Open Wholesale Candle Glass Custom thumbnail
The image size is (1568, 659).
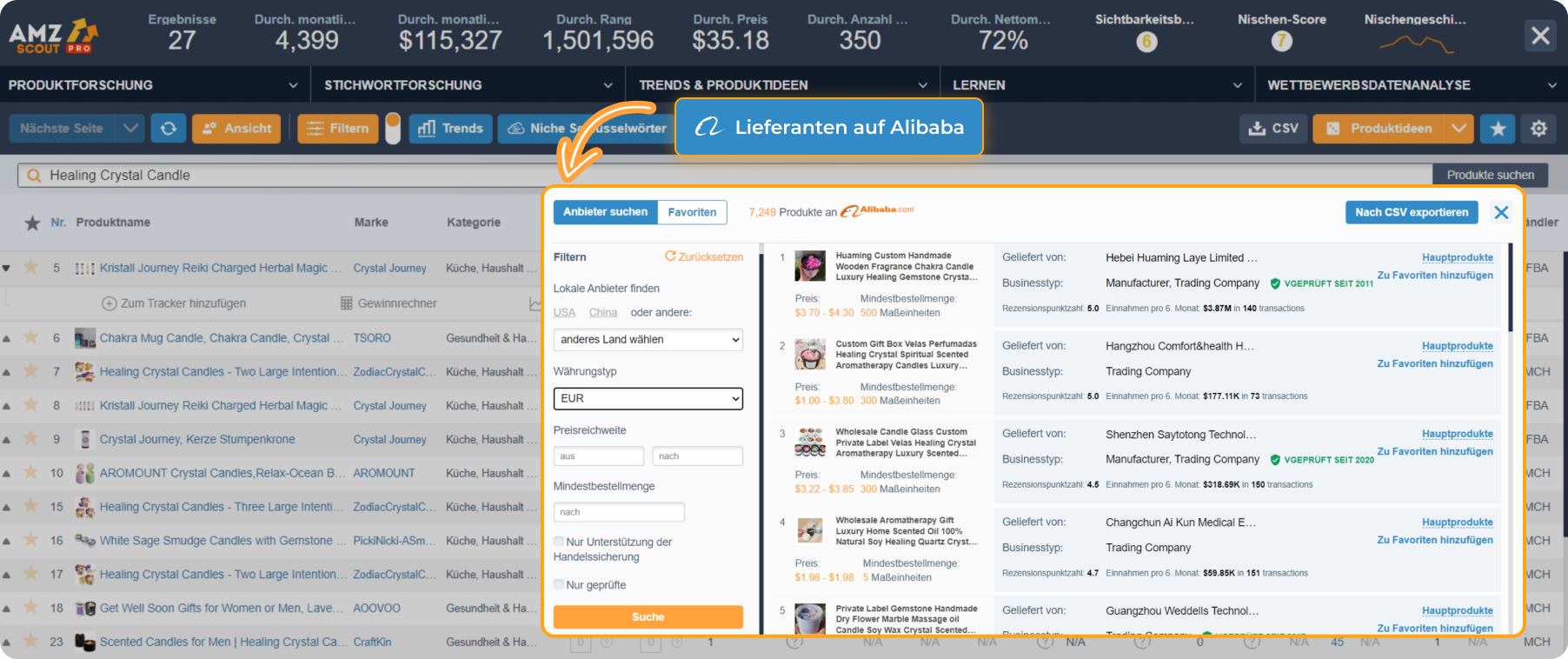(810, 443)
